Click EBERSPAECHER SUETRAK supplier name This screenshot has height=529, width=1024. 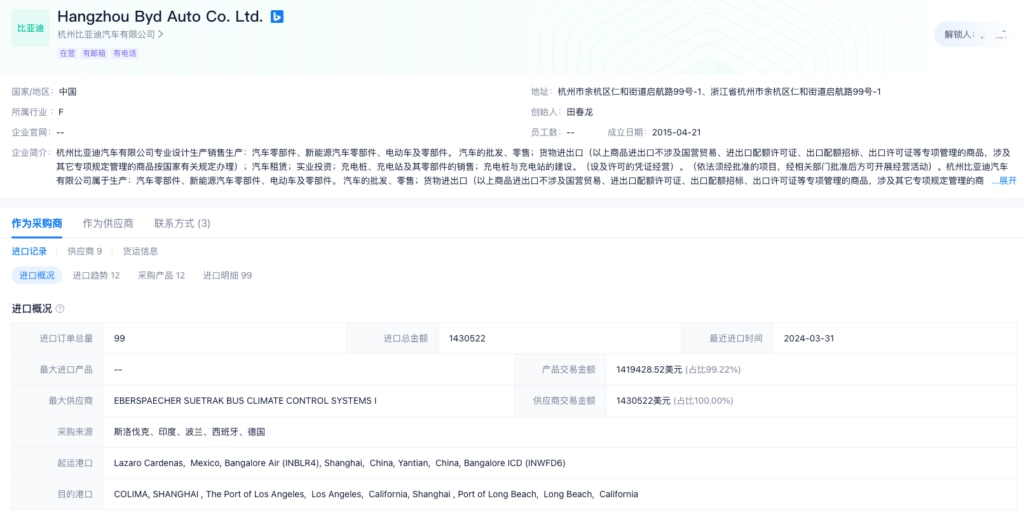245,401
